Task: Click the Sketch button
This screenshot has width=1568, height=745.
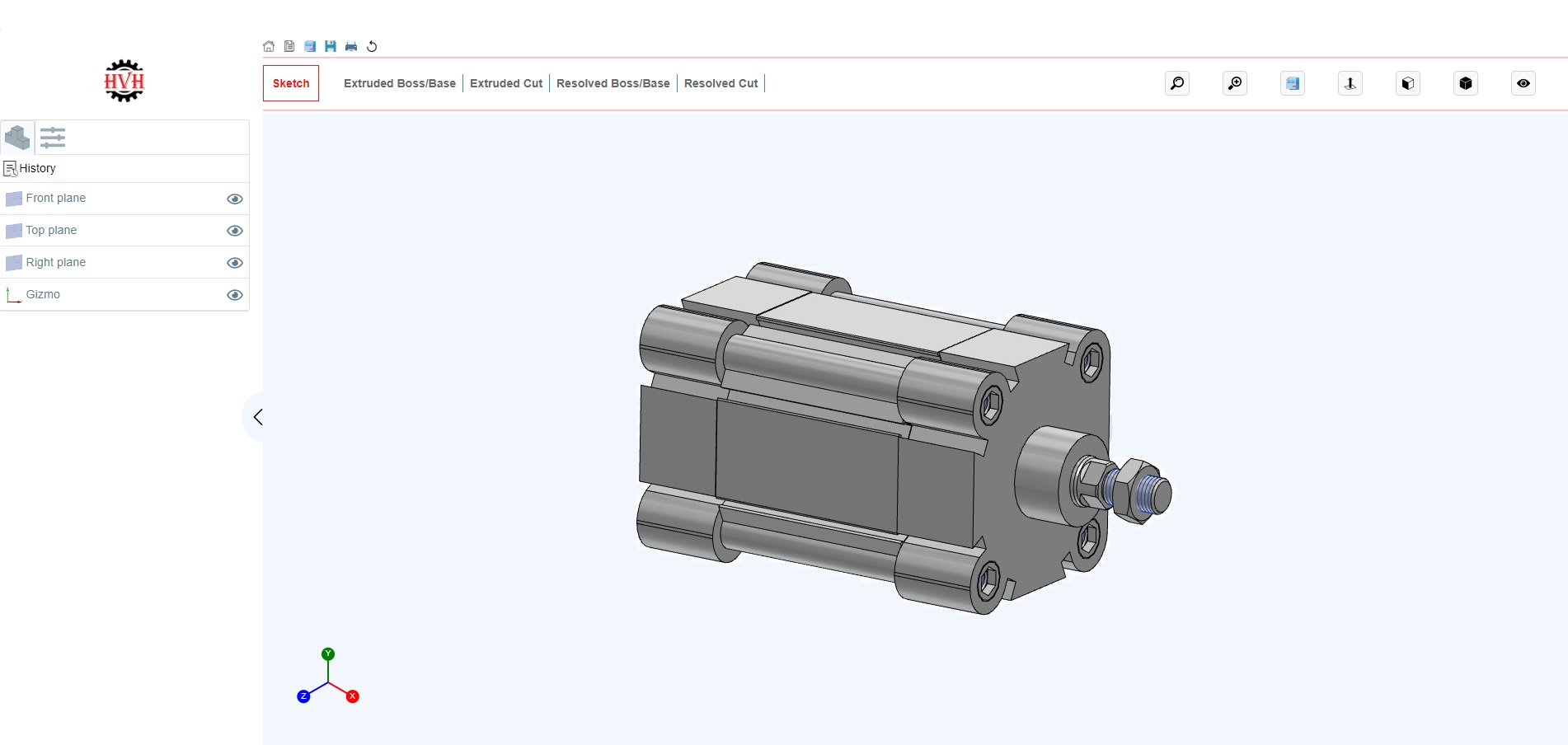Action: click(291, 83)
